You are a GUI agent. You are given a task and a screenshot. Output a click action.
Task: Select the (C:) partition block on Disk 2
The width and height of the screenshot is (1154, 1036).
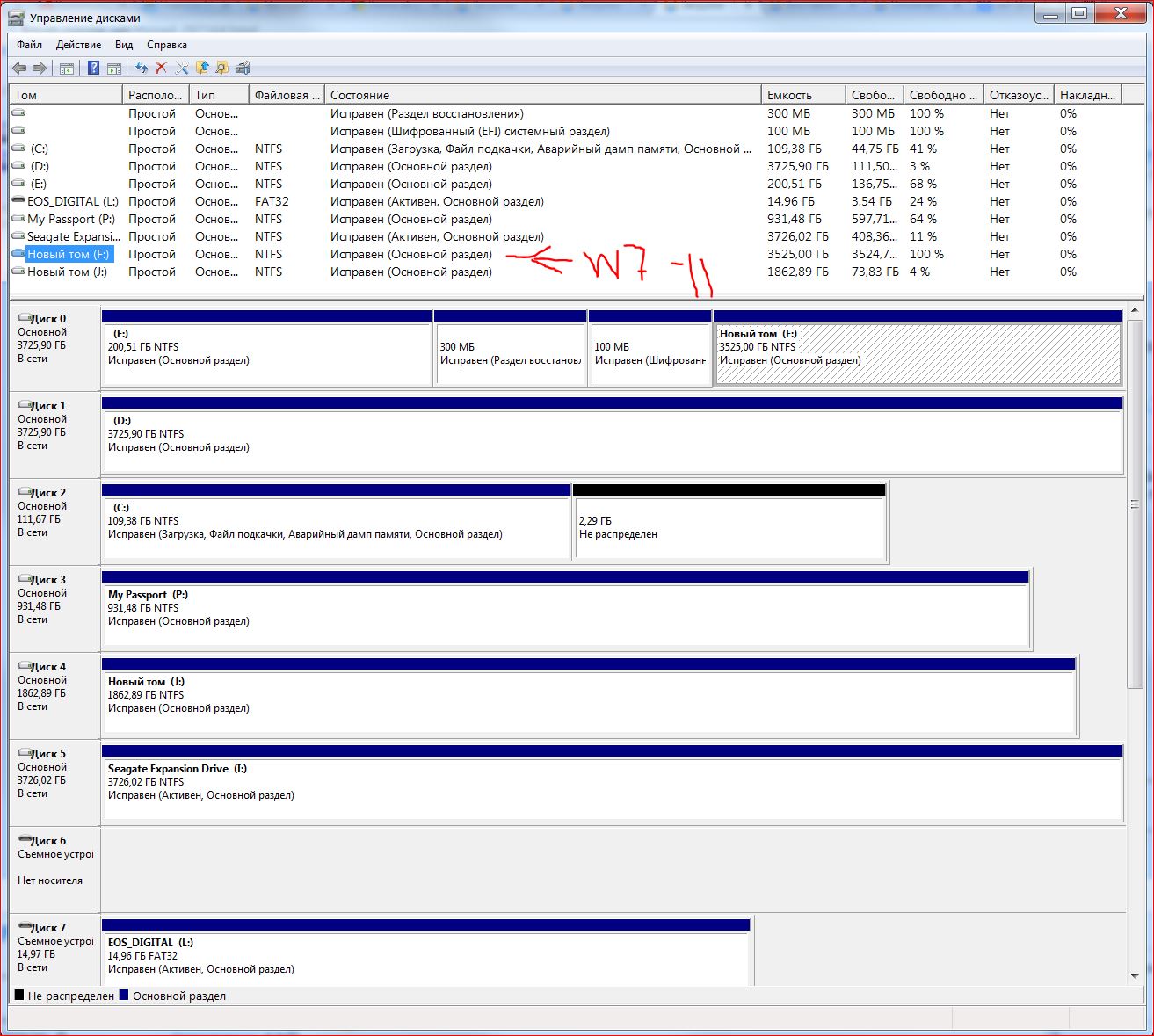(x=337, y=527)
